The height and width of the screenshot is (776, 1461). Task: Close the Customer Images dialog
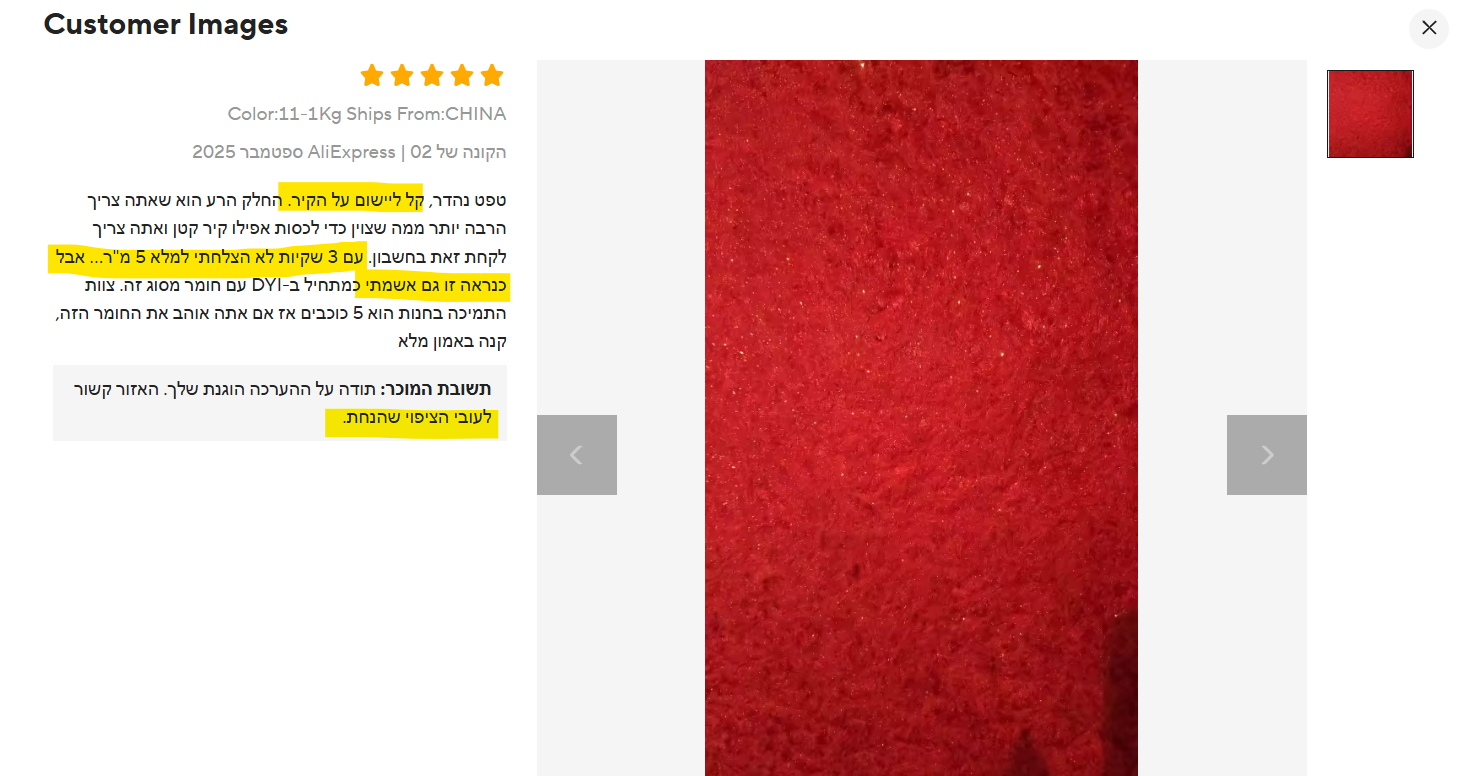[1429, 28]
